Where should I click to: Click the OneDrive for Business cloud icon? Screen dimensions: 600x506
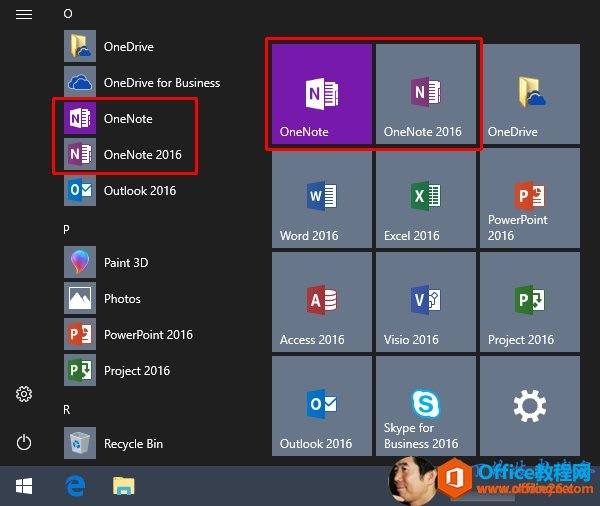(x=80, y=82)
